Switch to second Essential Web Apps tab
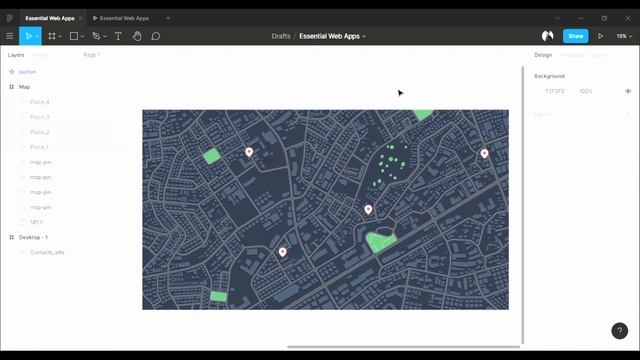640x360 pixels. pyautogui.click(x=121, y=18)
